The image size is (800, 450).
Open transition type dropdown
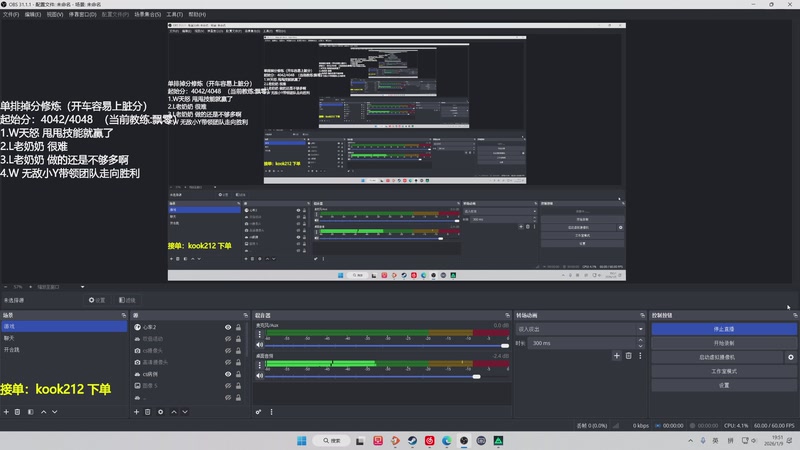tap(580, 329)
